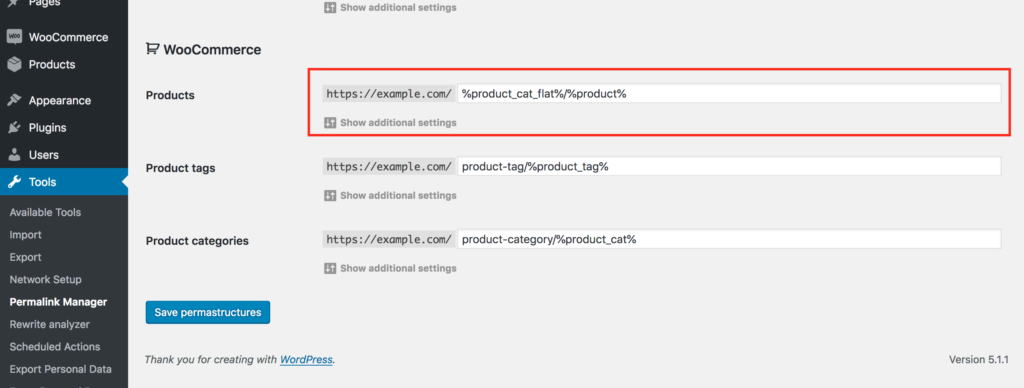This screenshot has width=1024, height=388.
Task: Expand additional settings under Products field
Action: point(398,122)
